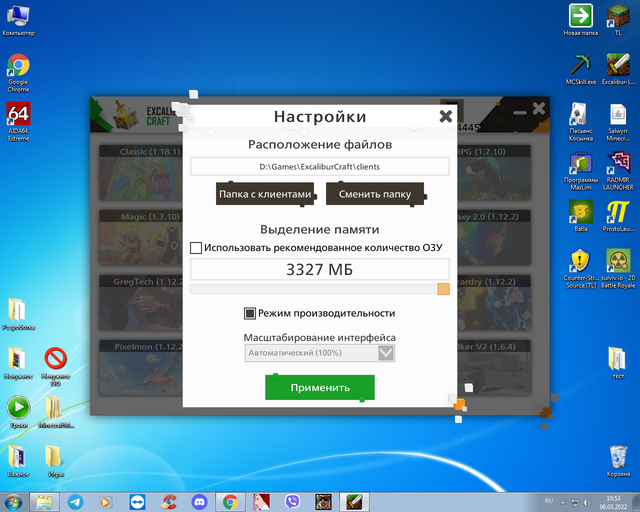Open Корзина recycle bin
The image size is (640, 512).
618,461
